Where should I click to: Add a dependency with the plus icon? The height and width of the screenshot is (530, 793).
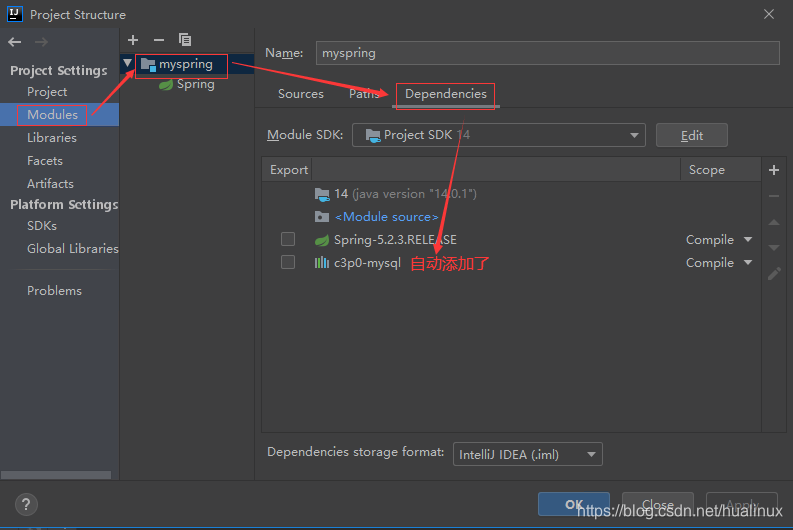coord(774,170)
